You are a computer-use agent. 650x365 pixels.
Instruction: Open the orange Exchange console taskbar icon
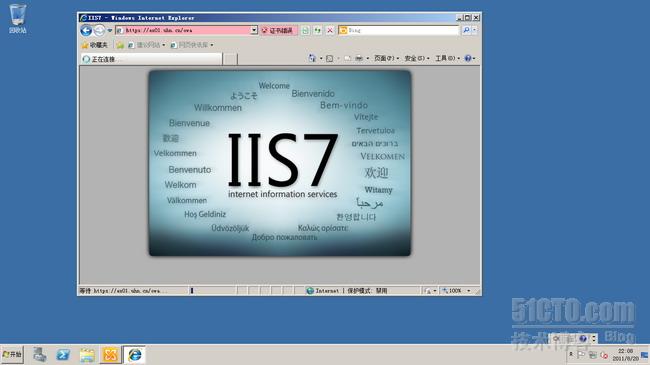click(x=110, y=355)
